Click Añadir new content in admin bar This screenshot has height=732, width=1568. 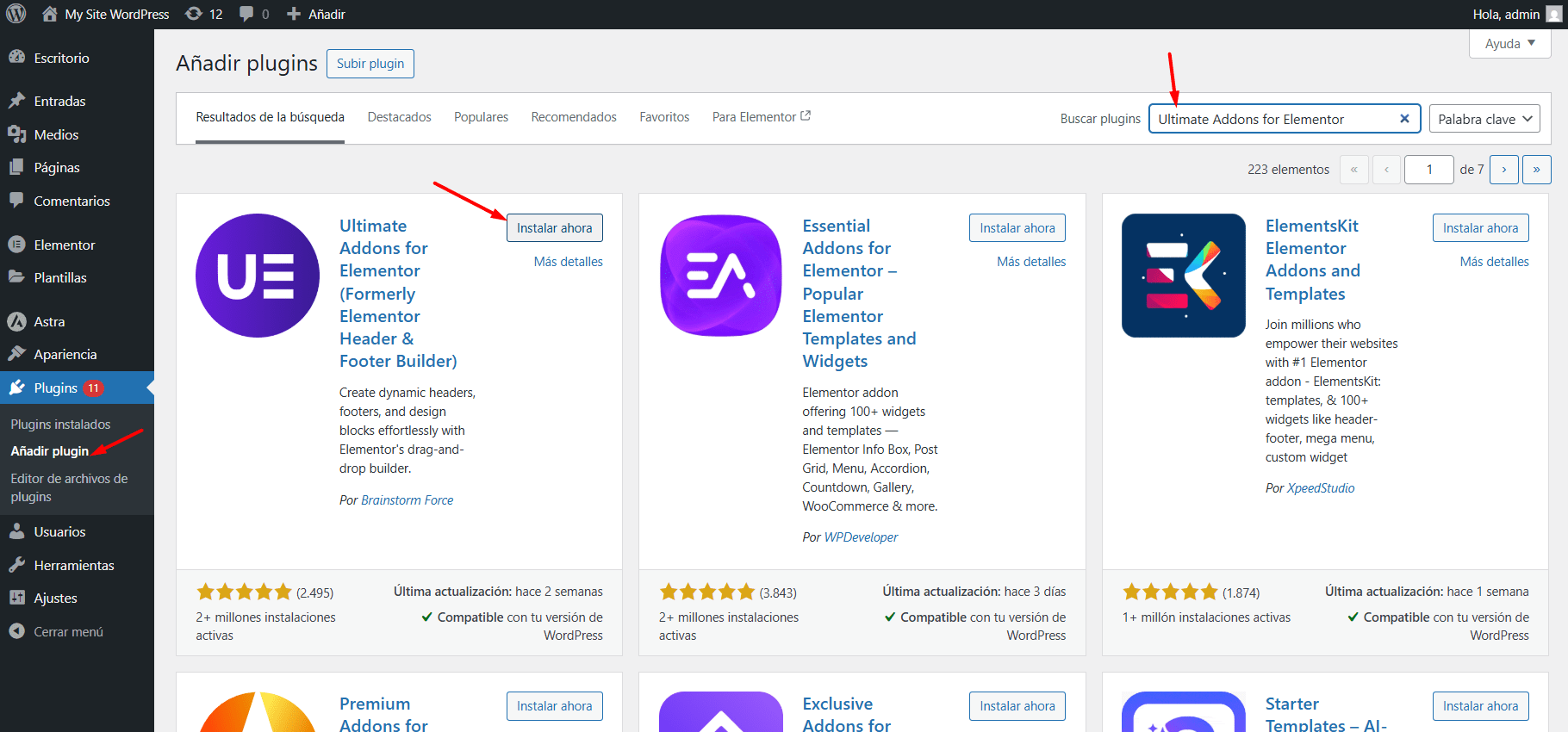(315, 14)
